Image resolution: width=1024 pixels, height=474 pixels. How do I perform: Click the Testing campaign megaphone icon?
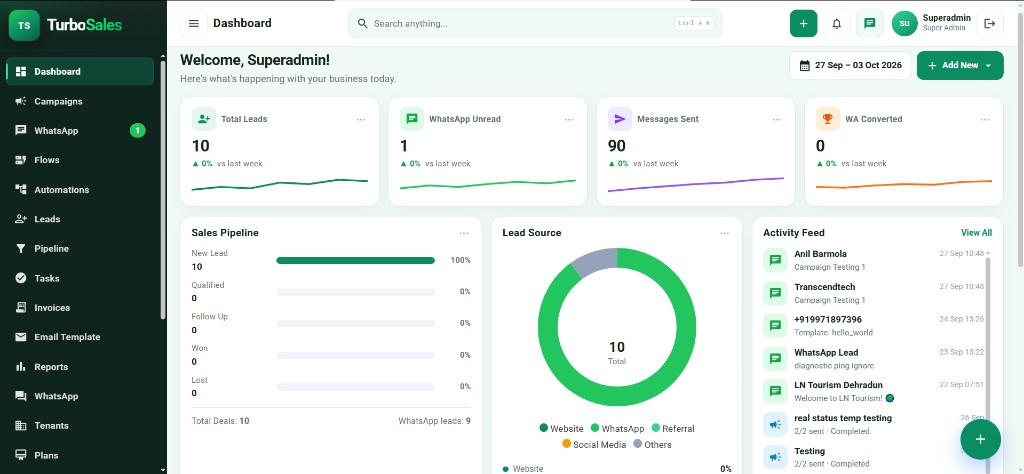(x=775, y=457)
